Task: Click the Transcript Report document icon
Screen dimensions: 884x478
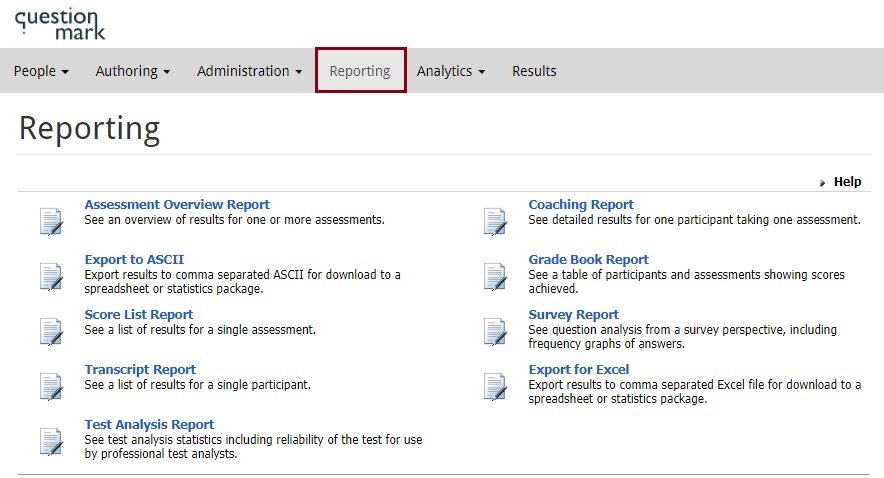Action: pos(51,386)
